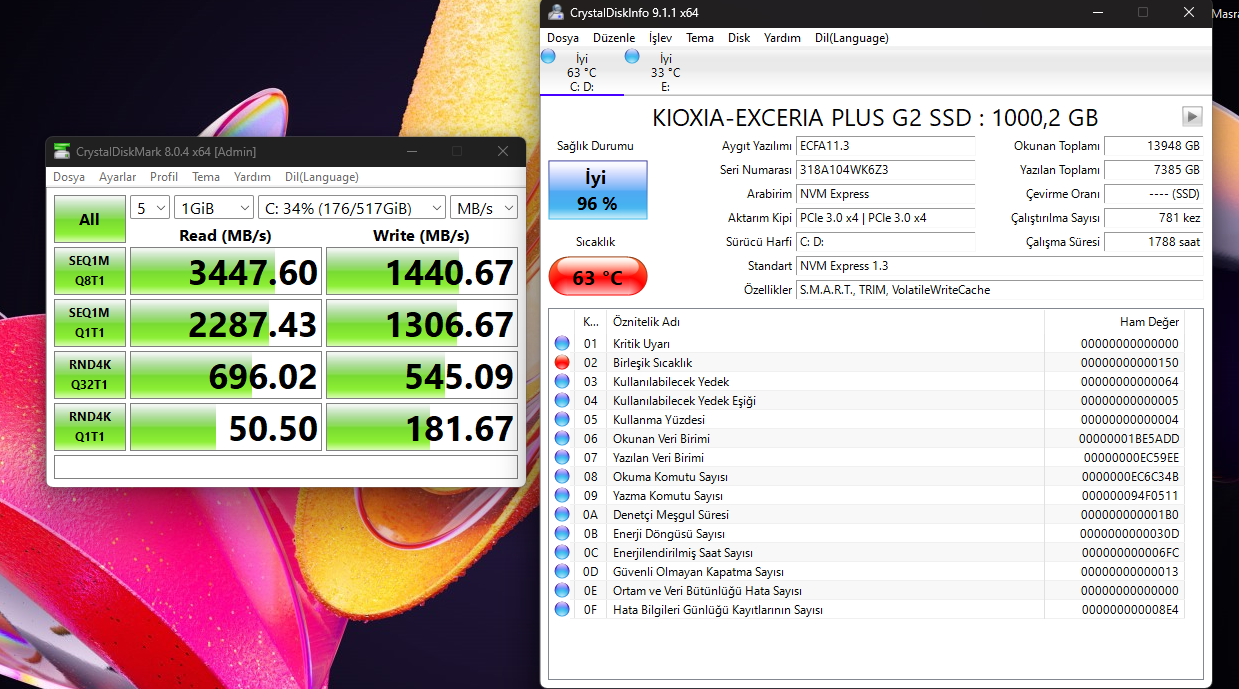Image resolution: width=1239 pixels, height=689 pixels.
Task: Open the unit dropdown showing MB/s
Action: click(x=484, y=207)
